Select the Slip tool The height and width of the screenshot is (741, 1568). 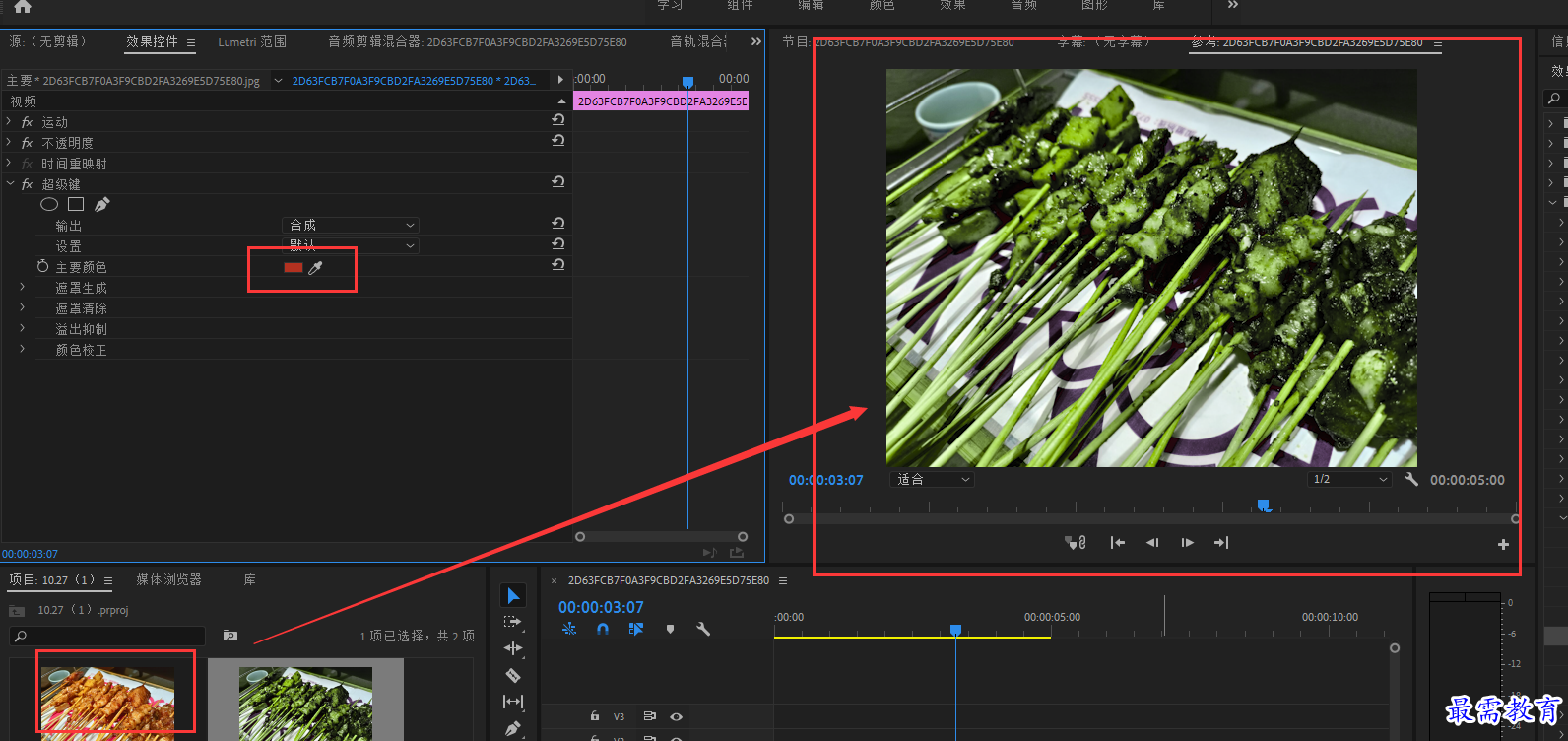pyautogui.click(x=513, y=702)
